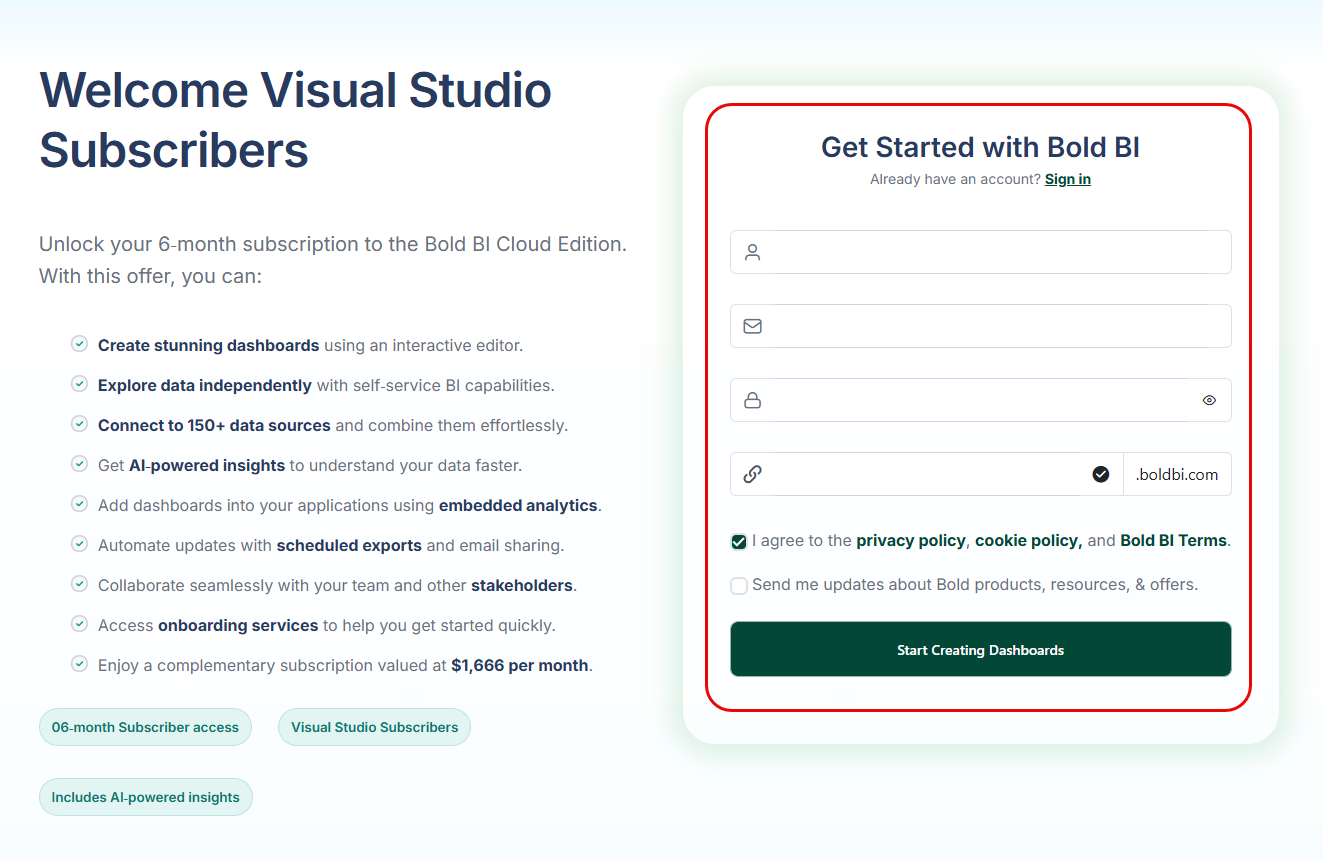
Task: Open the privacy policy link
Action: (x=911, y=540)
